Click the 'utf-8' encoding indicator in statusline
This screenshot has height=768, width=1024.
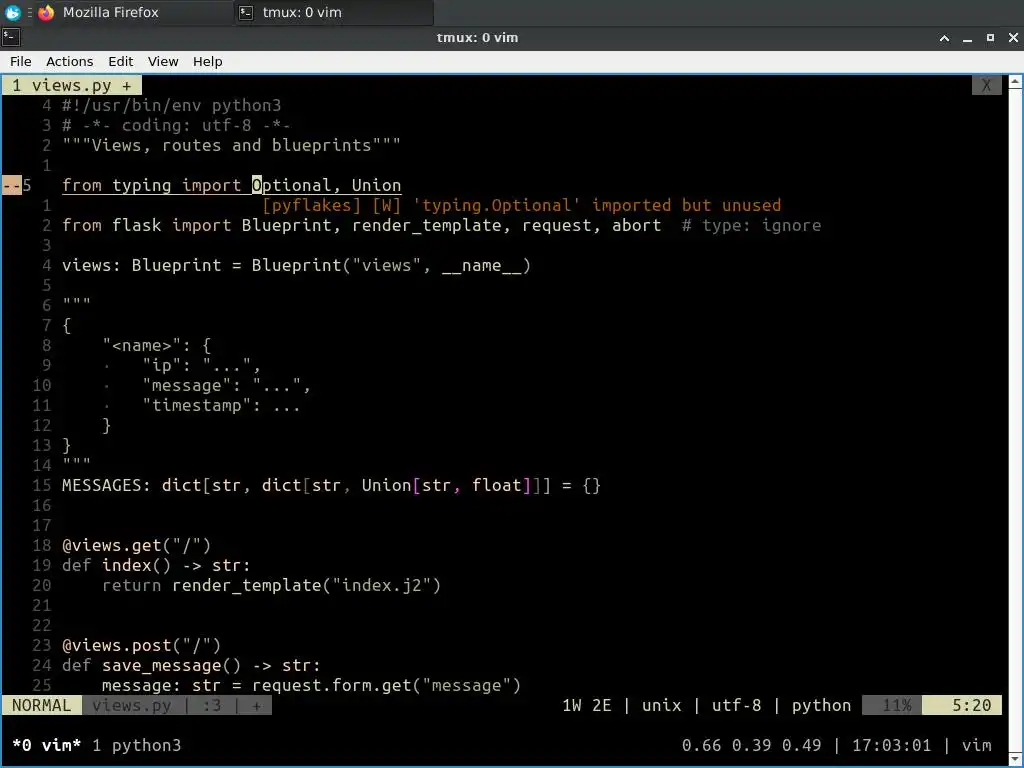pyautogui.click(x=736, y=705)
